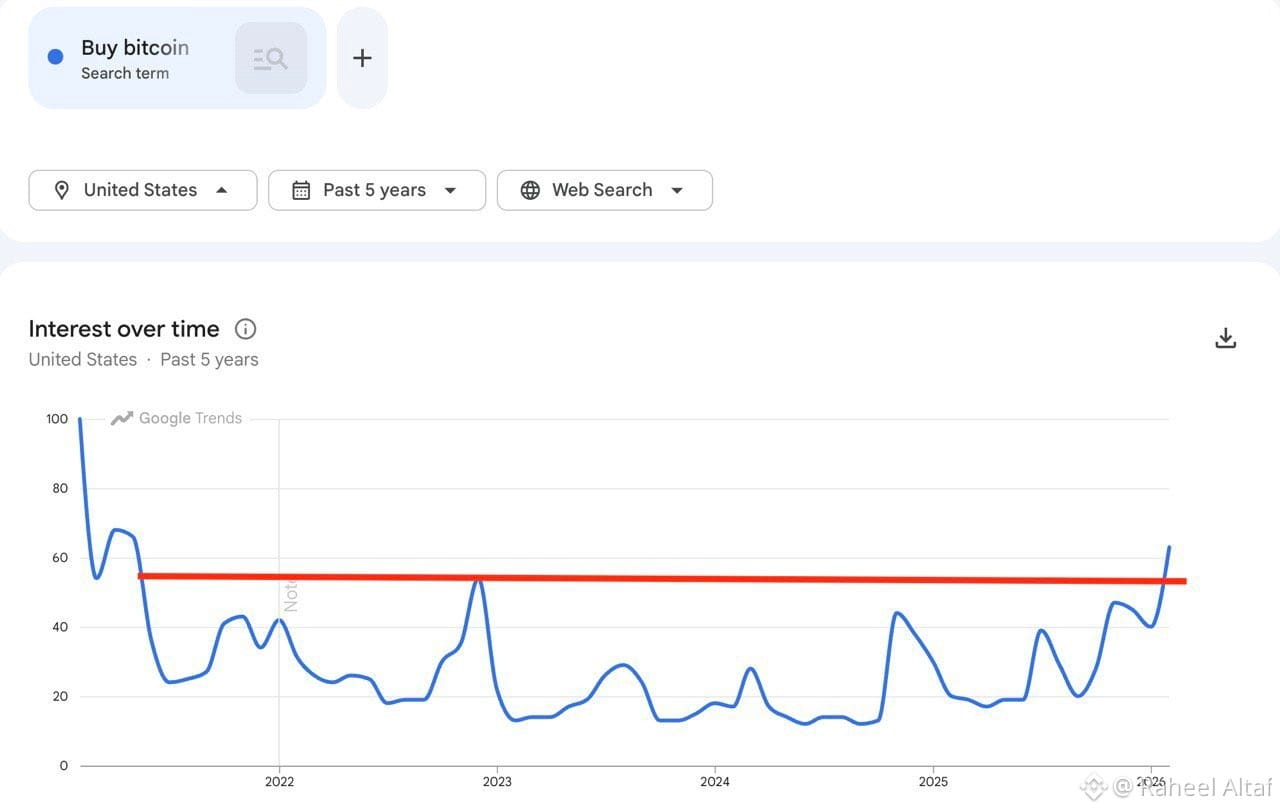Click the 2023 label on the time axis

point(497,782)
